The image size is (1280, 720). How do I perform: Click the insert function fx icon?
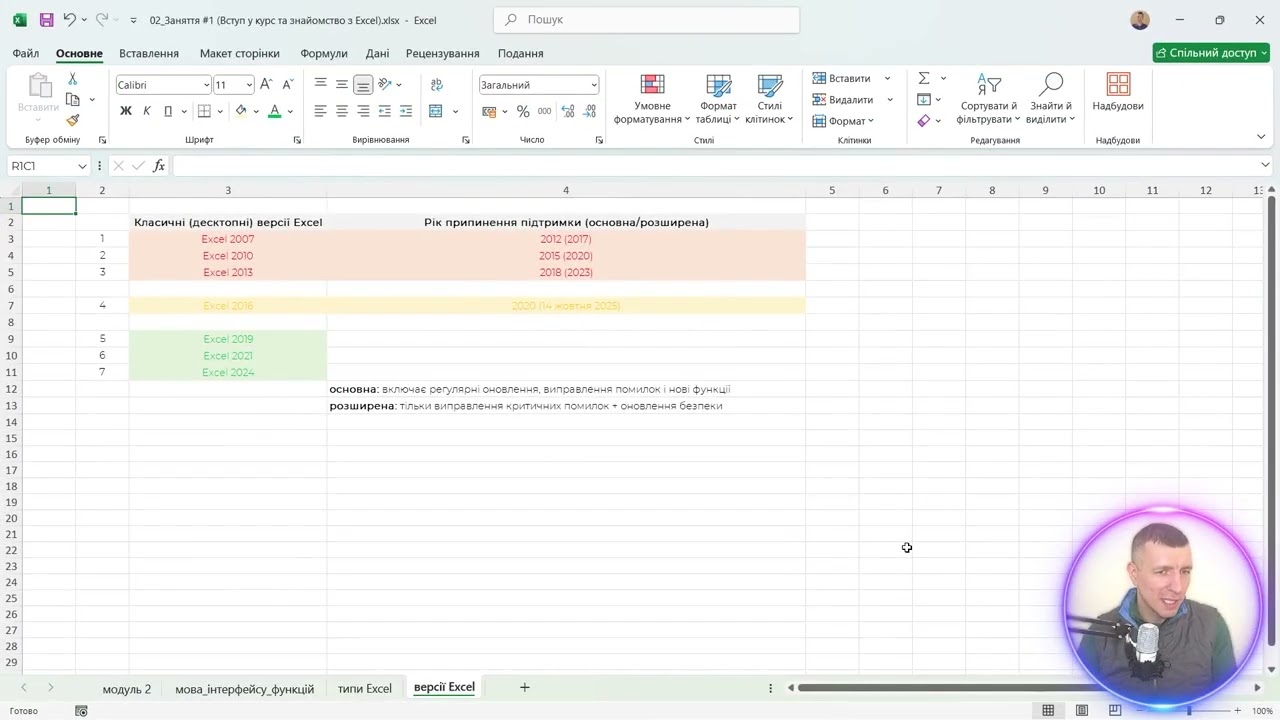pos(159,166)
